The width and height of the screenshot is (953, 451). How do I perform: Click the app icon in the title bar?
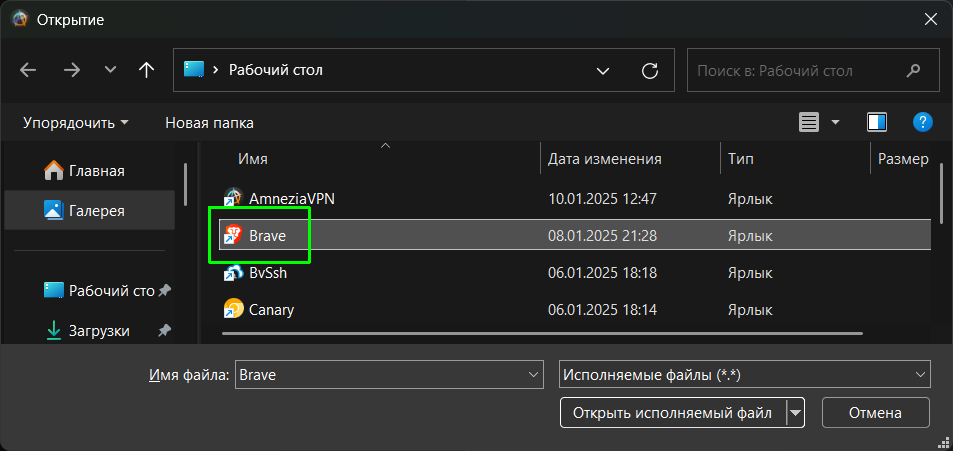[x=19, y=19]
